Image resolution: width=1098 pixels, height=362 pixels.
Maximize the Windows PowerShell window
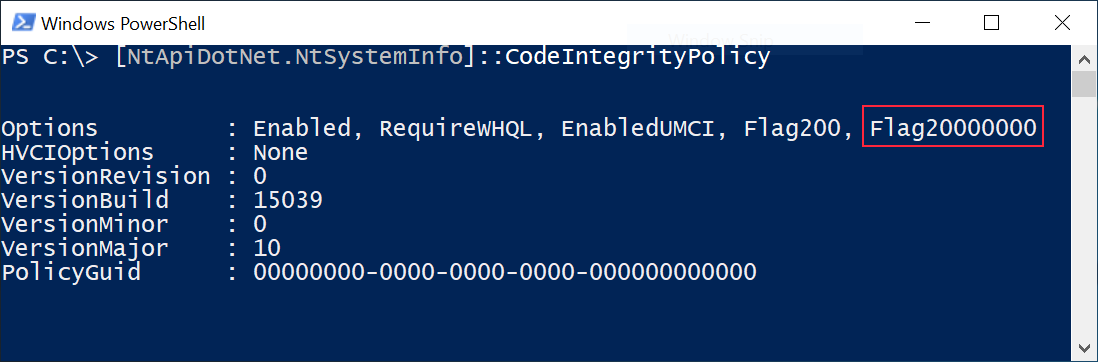(992, 23)
